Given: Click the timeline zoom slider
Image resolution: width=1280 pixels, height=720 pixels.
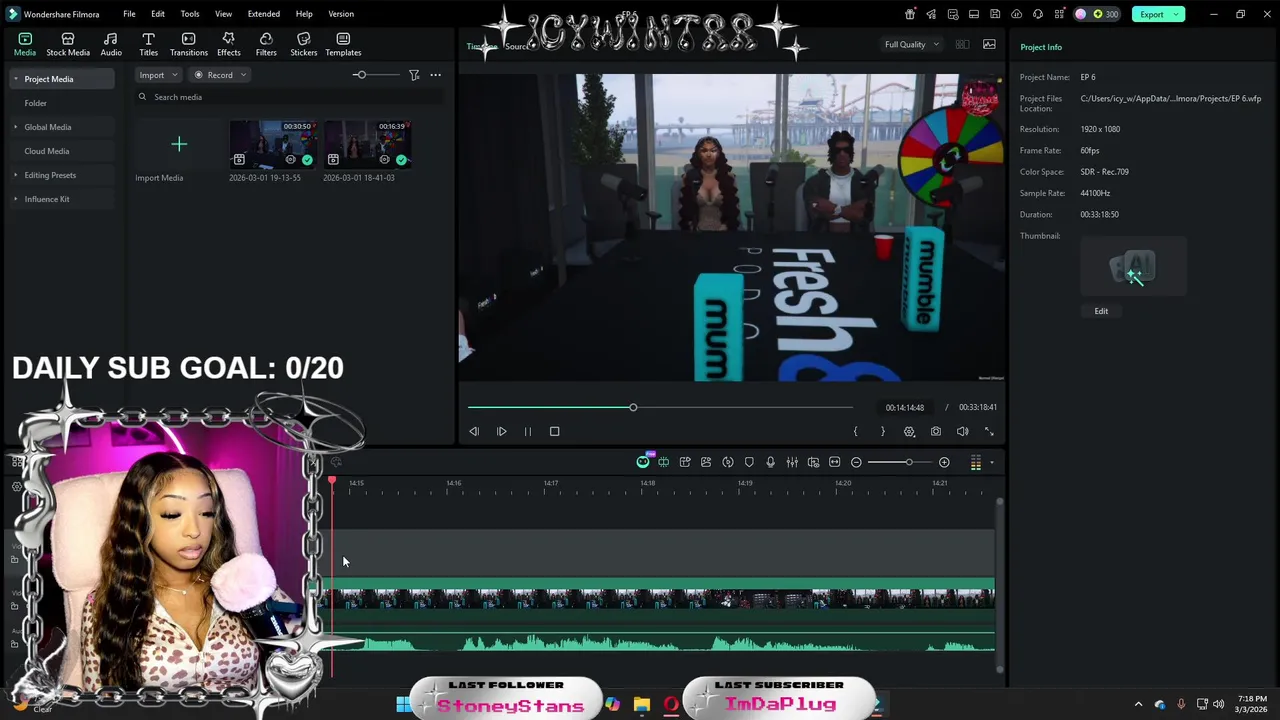Looking at the screenshot, I should (900, 462).
